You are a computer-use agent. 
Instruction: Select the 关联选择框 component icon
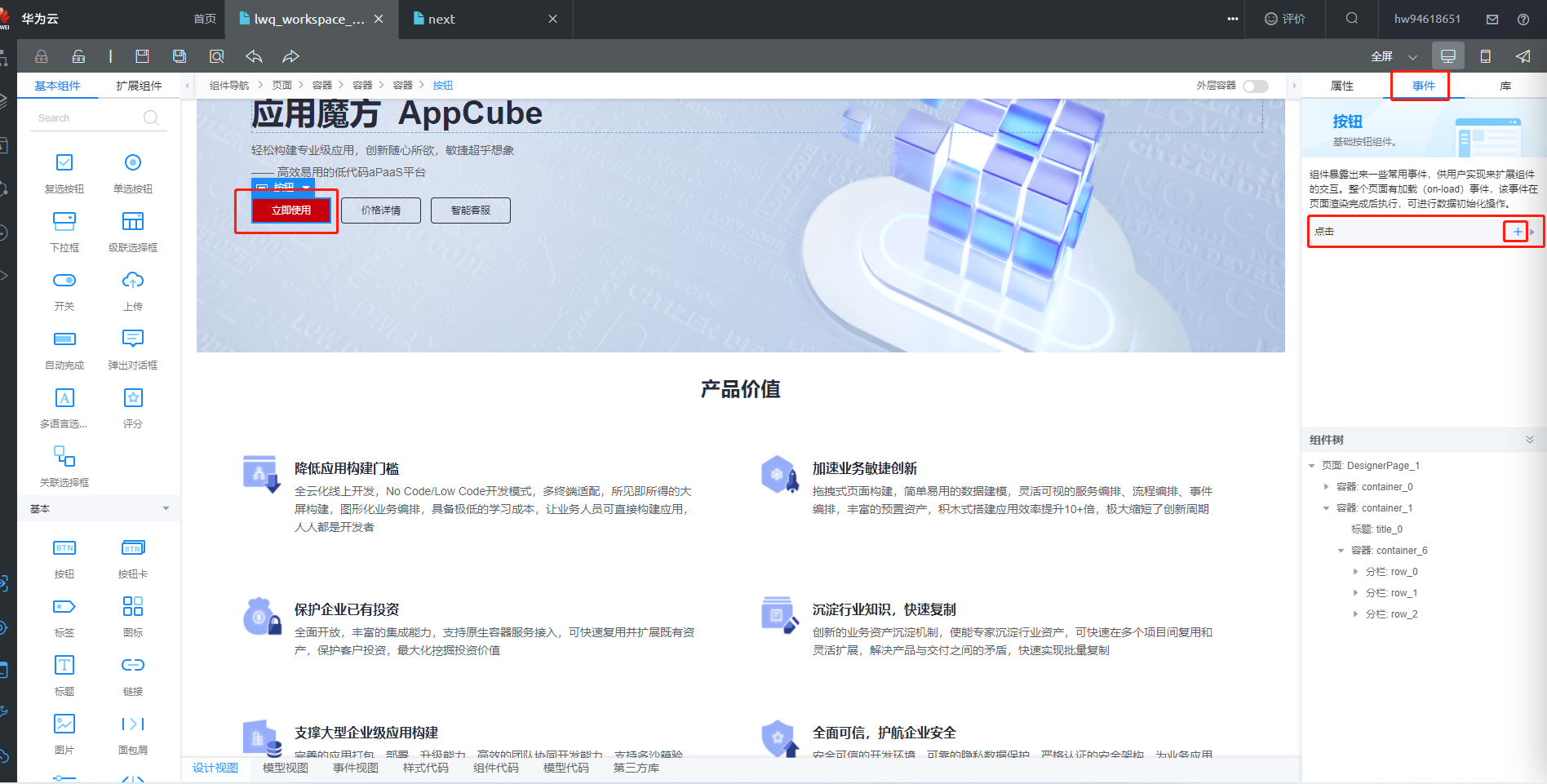click(64, 456)
